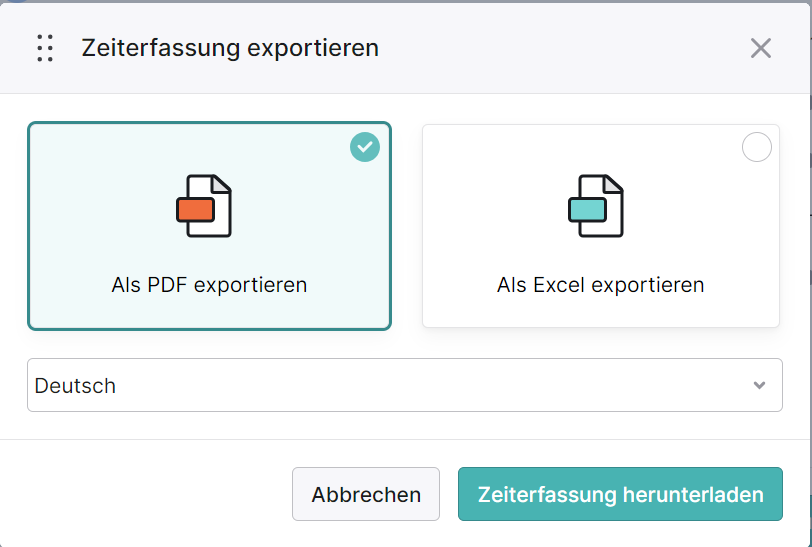Click the teal badge on Excel icon
Viewport: 812px width, 547px height.
click(x=587, y=210)
